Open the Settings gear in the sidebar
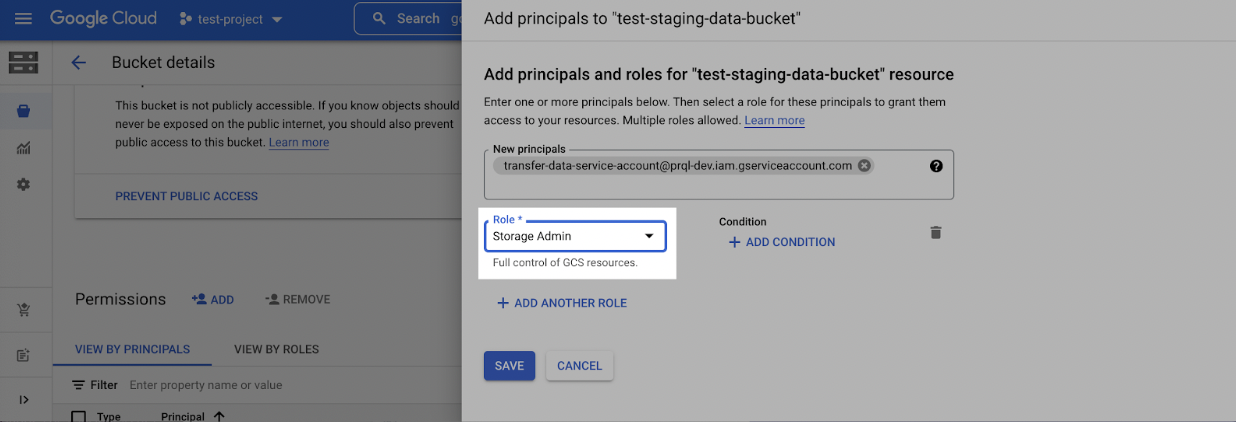 (23, 185)
